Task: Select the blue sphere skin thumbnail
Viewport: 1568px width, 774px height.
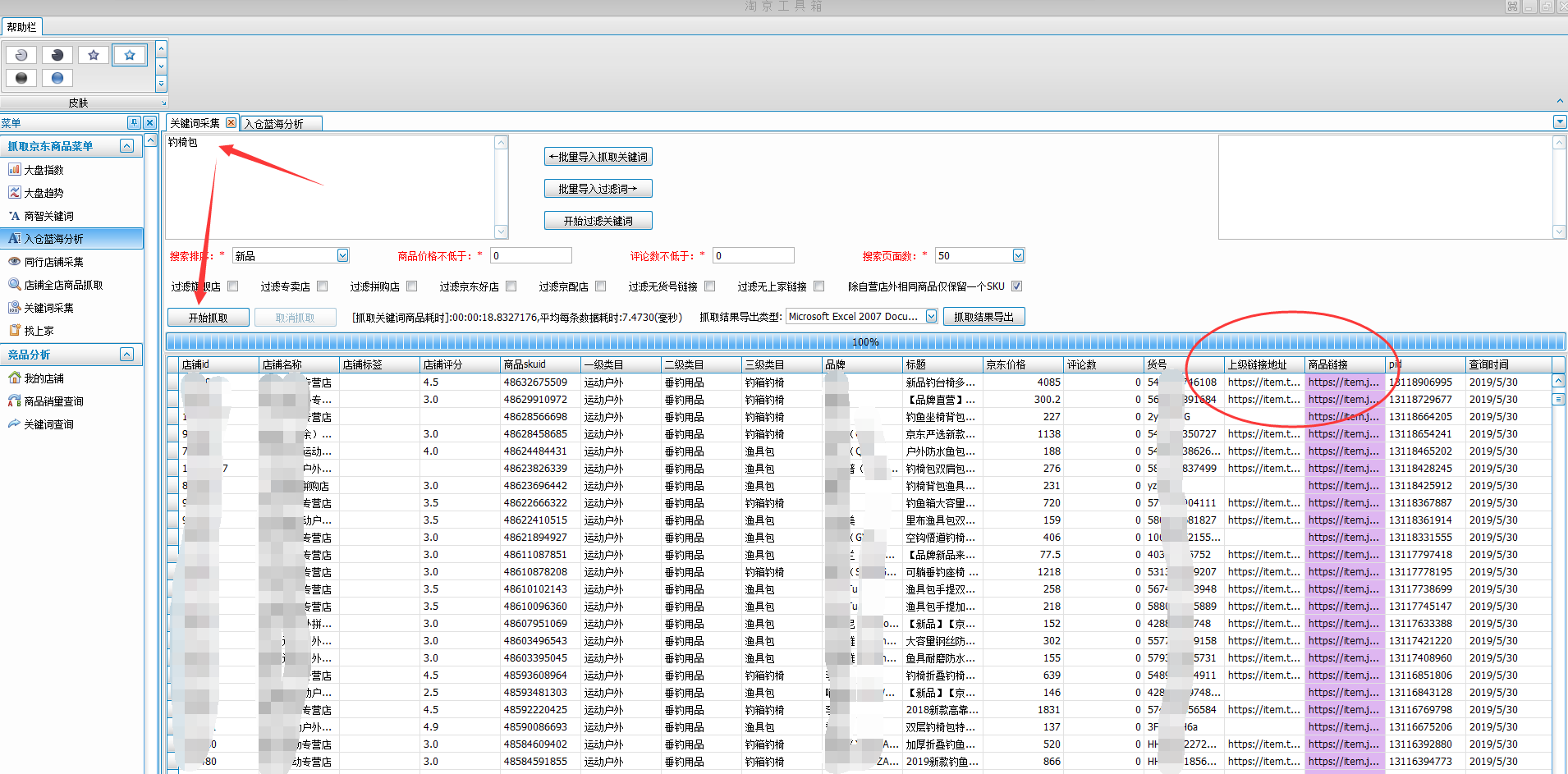Action: 57,78
